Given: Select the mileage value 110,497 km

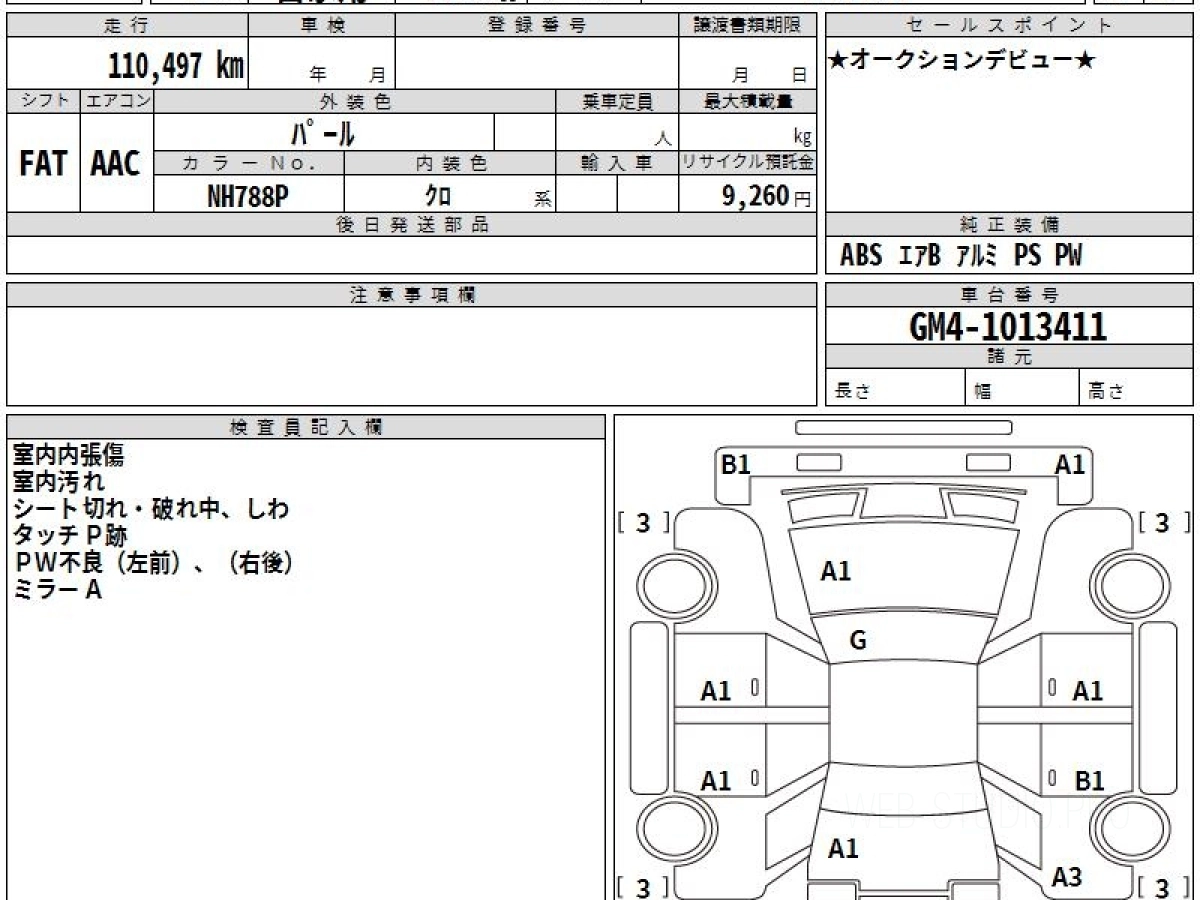Looking at the screenshot, I should tap(176, 66).
